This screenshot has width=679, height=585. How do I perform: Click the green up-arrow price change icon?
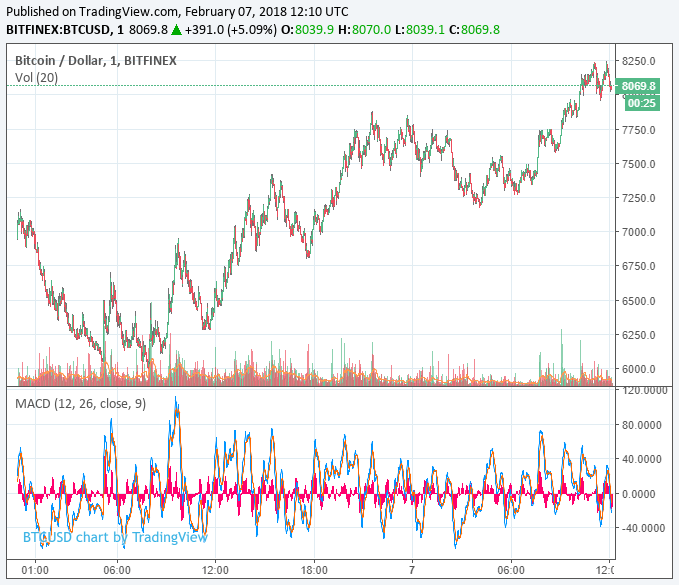pos(177,30)
